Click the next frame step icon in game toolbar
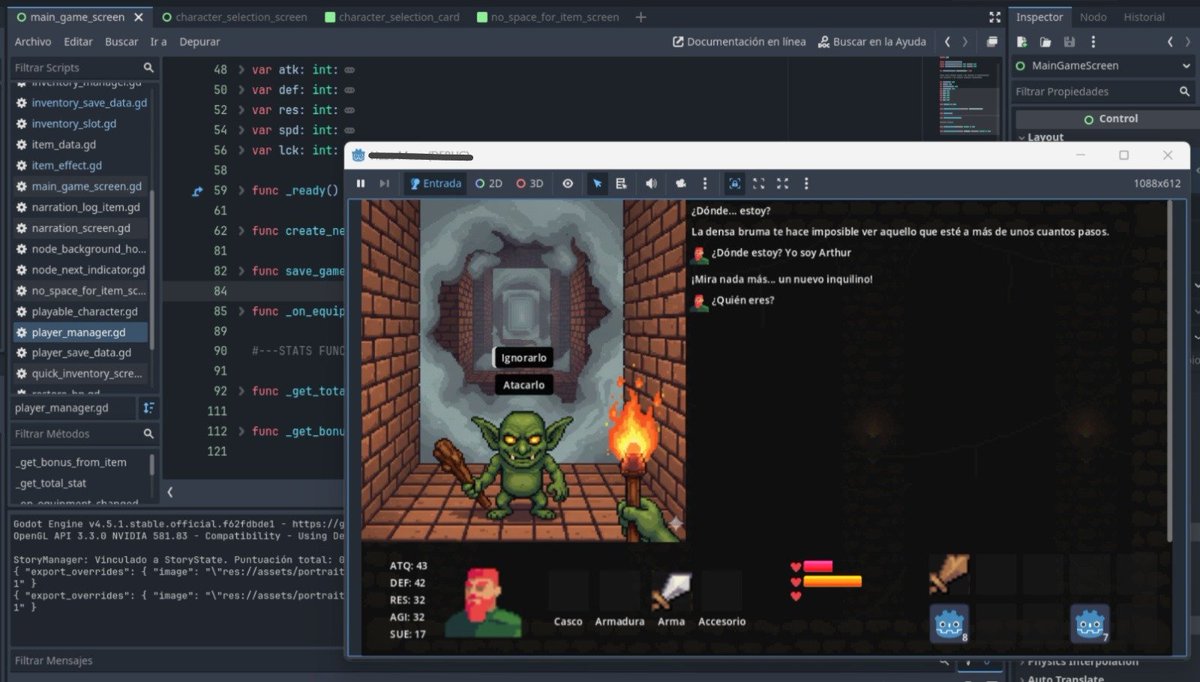The image size is (1200, 682). point(384,183)
